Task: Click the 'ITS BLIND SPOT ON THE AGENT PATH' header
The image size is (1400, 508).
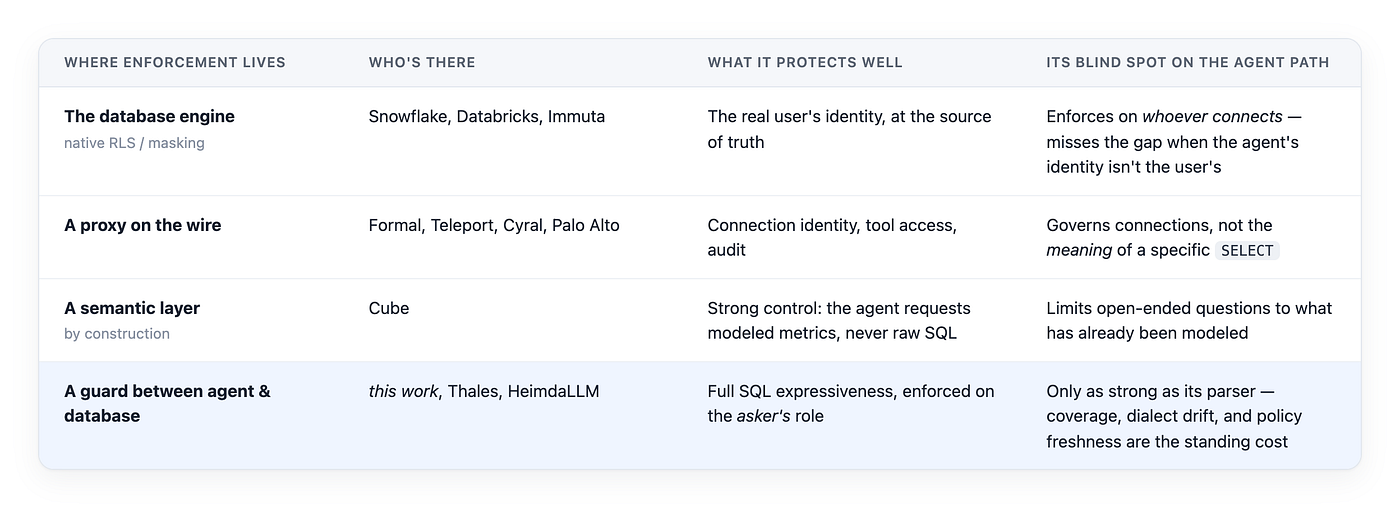Action: (x=1188, y=62)
